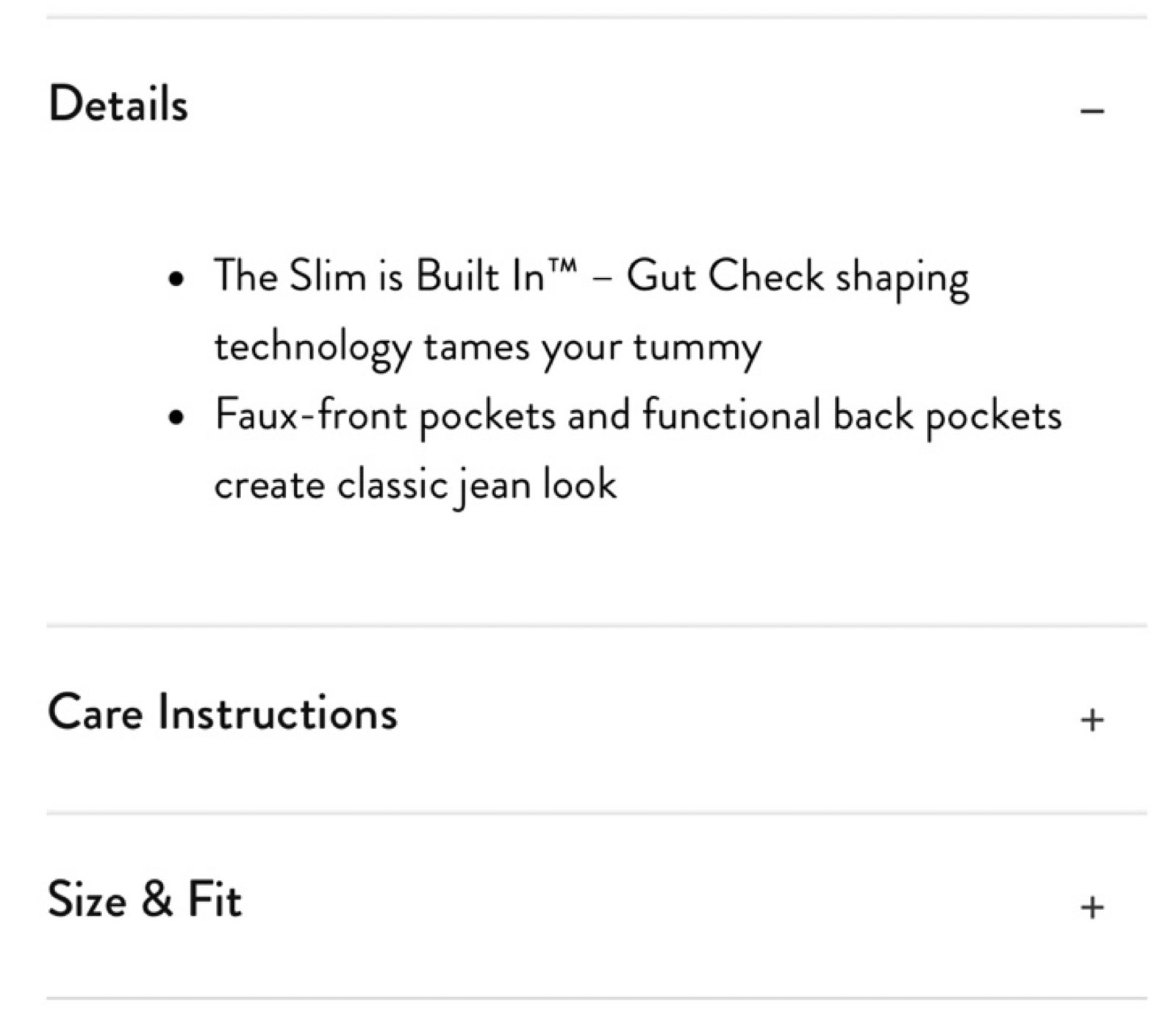Click 'technology tames your tummy' line
Viewport: 1176px width, 1021px height.
tap(488, 347)
